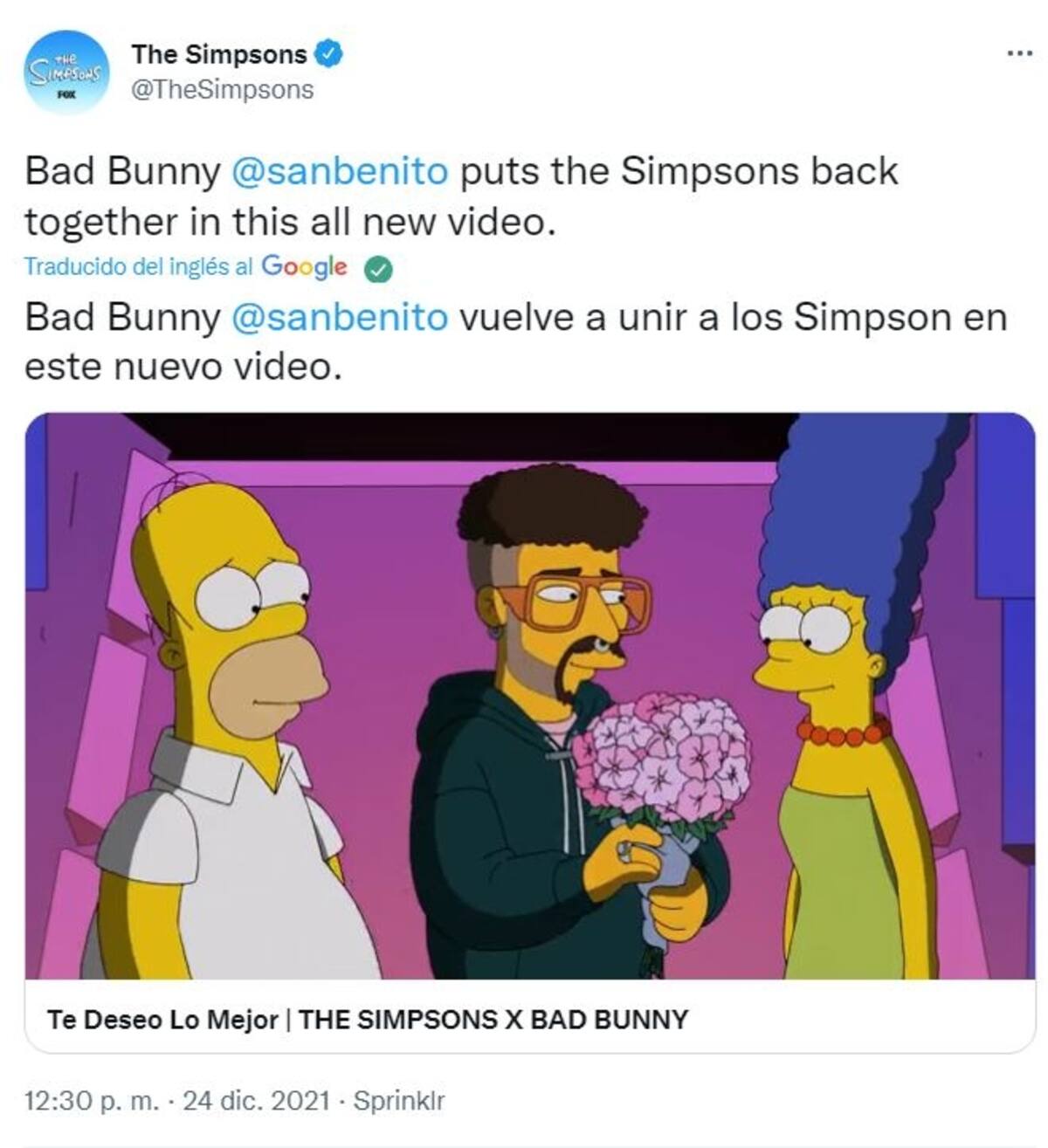
Task: Open @sanbenito mention in Spanish translation
Action: coord(340,317)
